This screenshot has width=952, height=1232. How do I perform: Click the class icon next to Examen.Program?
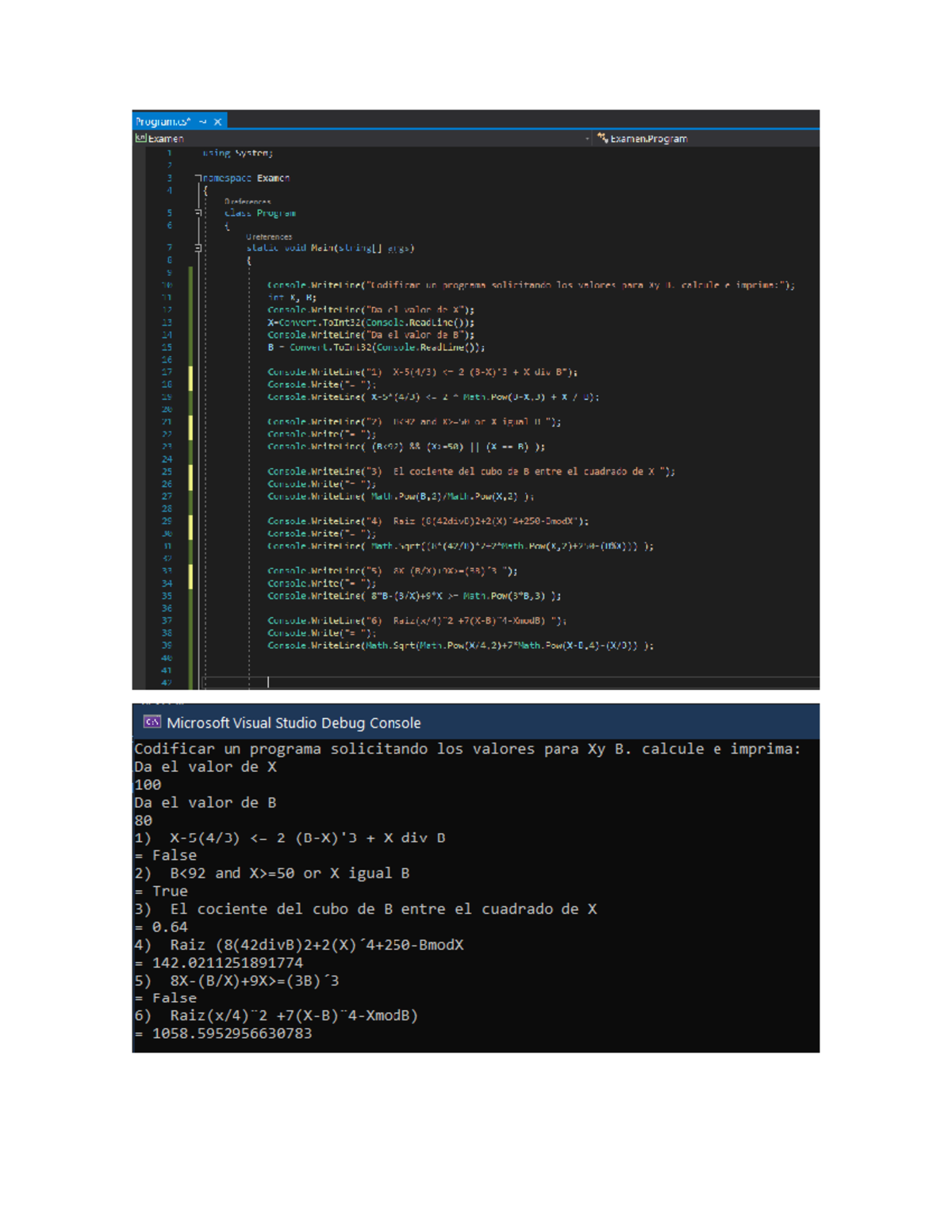tap(603, 138)
